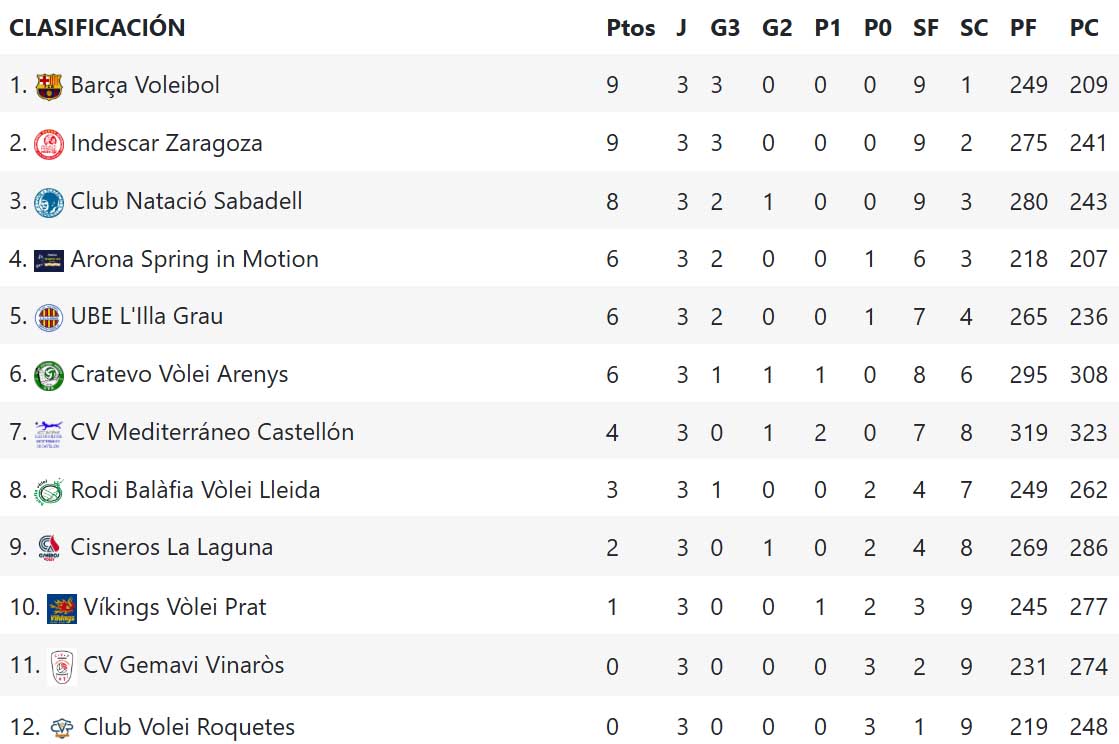Click the Barça Voleibol team crest
The height and width of the screenshot is (744, 1119).
click(x=48, y=86)
